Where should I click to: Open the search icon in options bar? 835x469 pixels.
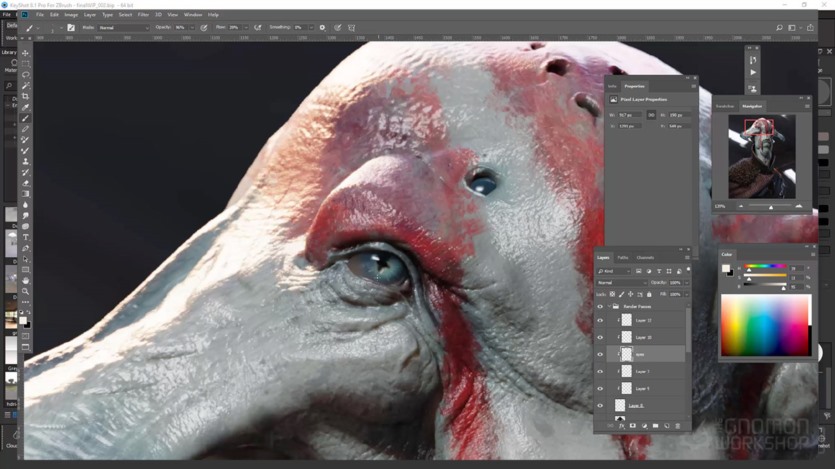(779, 28)
